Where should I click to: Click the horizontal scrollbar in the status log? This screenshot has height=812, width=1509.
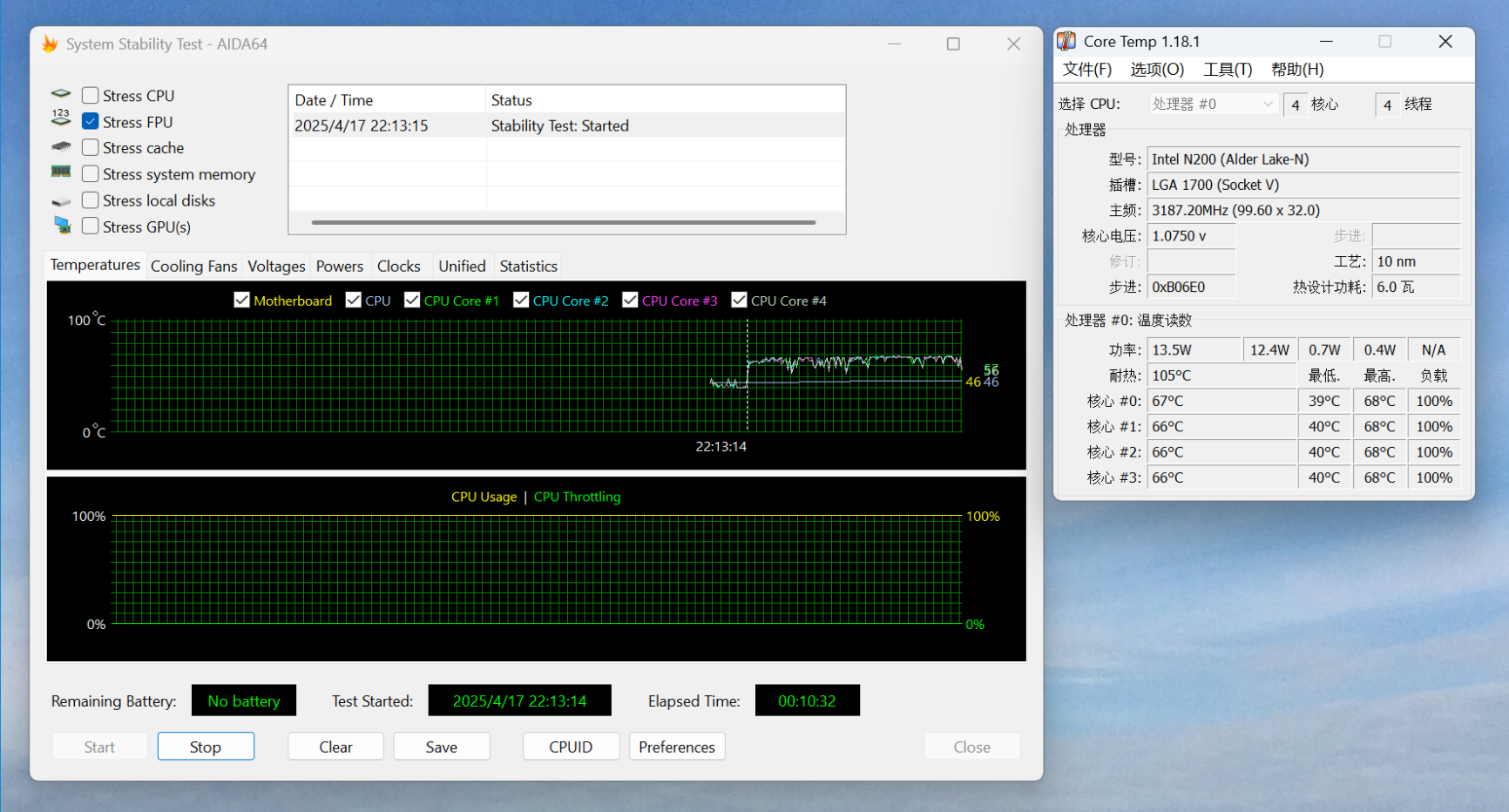click(x=564, y=222)
